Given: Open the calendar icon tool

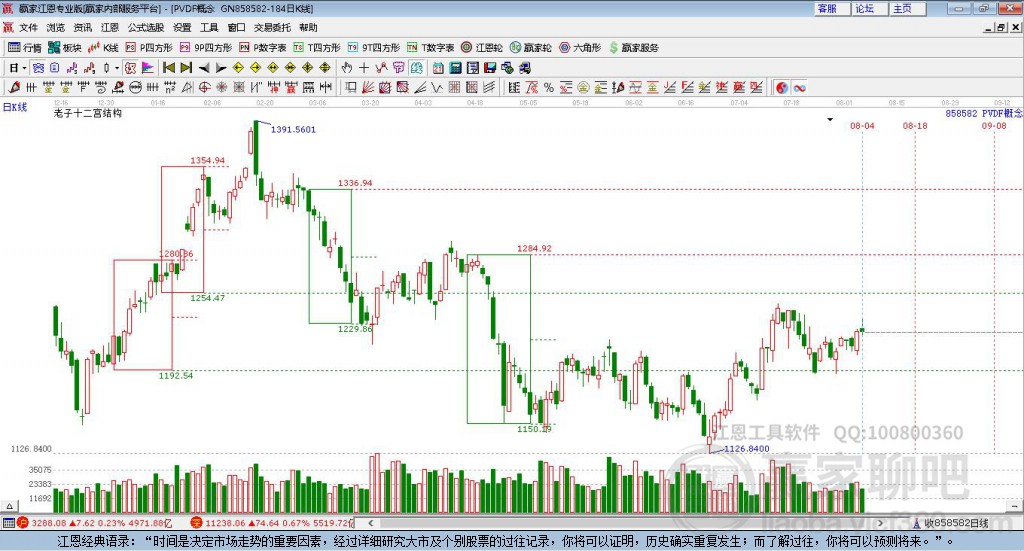Looking at the screenshot, I should point(438,68).
